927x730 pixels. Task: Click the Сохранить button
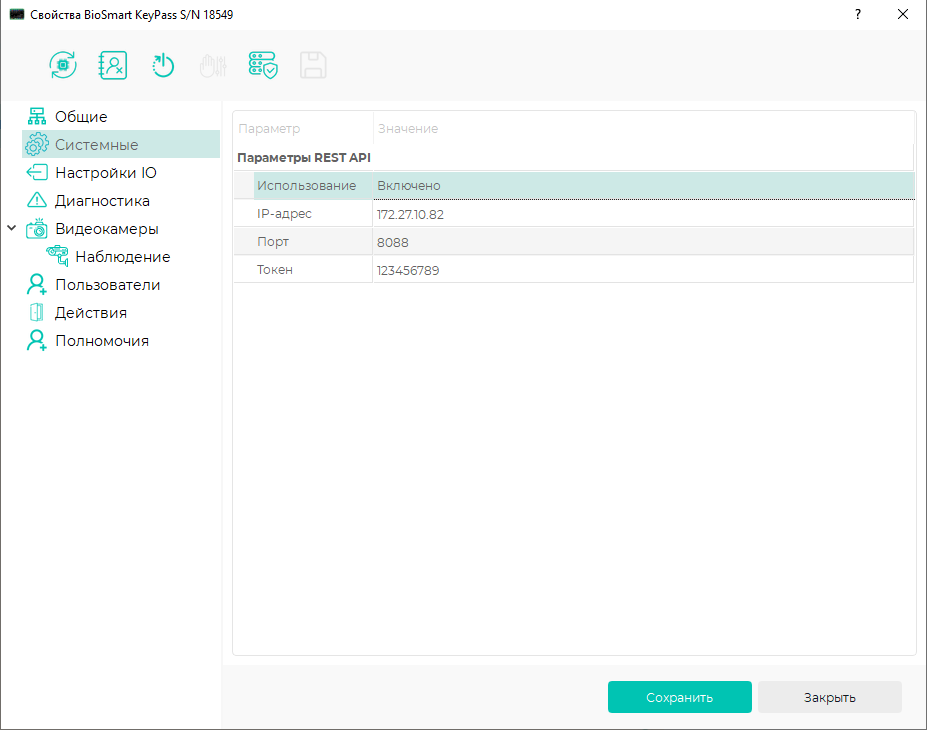[x=680, y=697]
